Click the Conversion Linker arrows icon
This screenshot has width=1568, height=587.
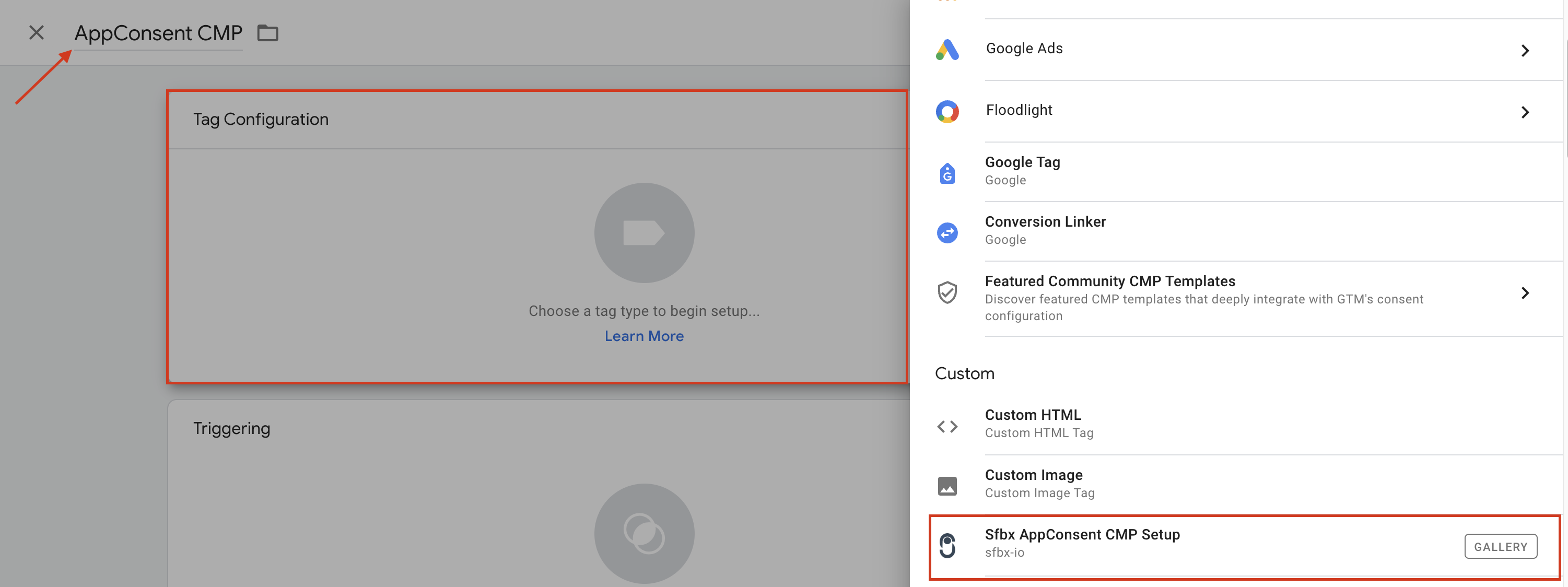point(947,232)
